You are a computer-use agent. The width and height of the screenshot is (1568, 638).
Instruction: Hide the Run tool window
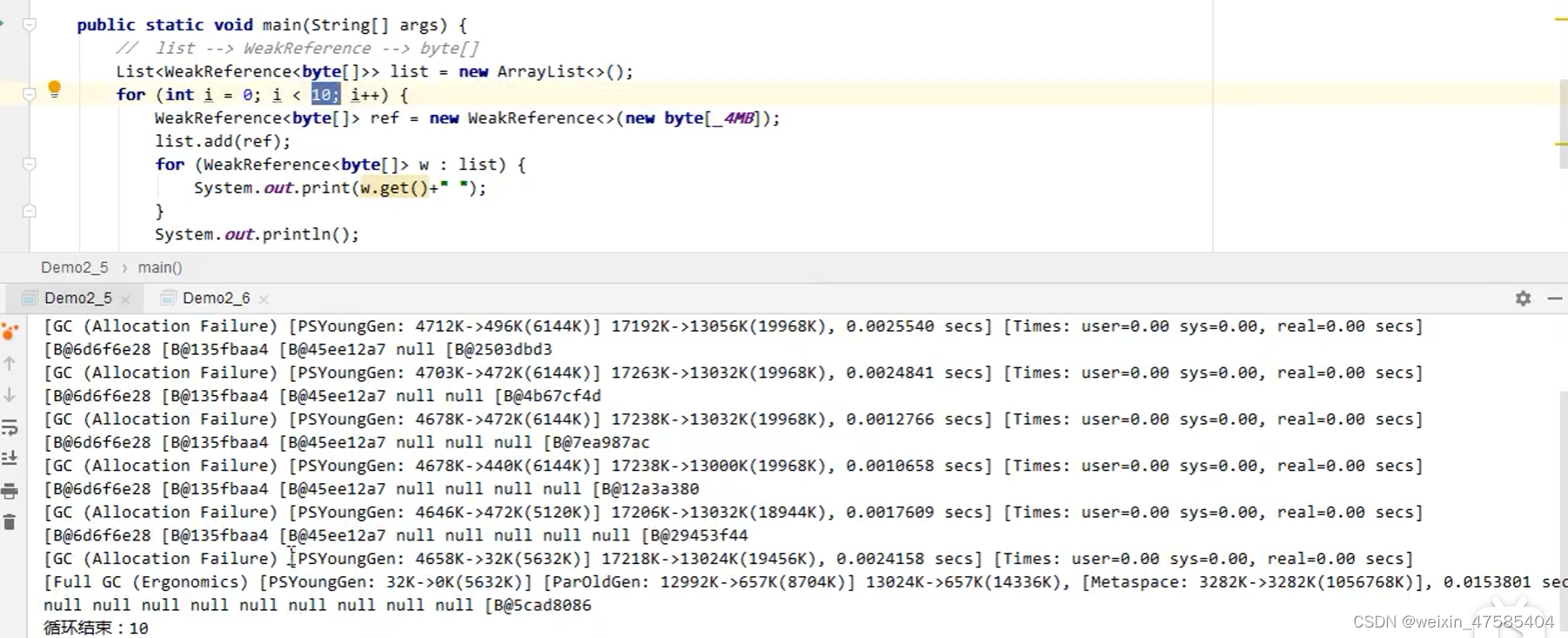point(1555,299)
